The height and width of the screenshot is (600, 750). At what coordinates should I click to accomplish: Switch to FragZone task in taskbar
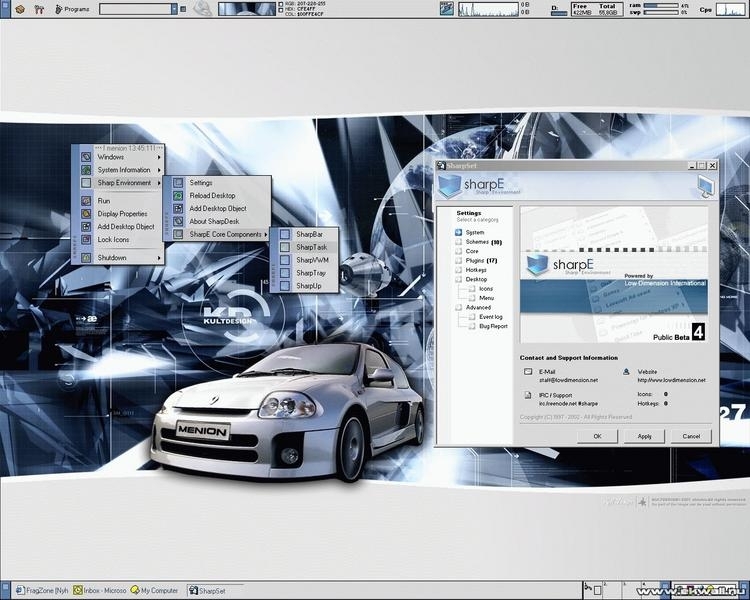tap(42, 591)
